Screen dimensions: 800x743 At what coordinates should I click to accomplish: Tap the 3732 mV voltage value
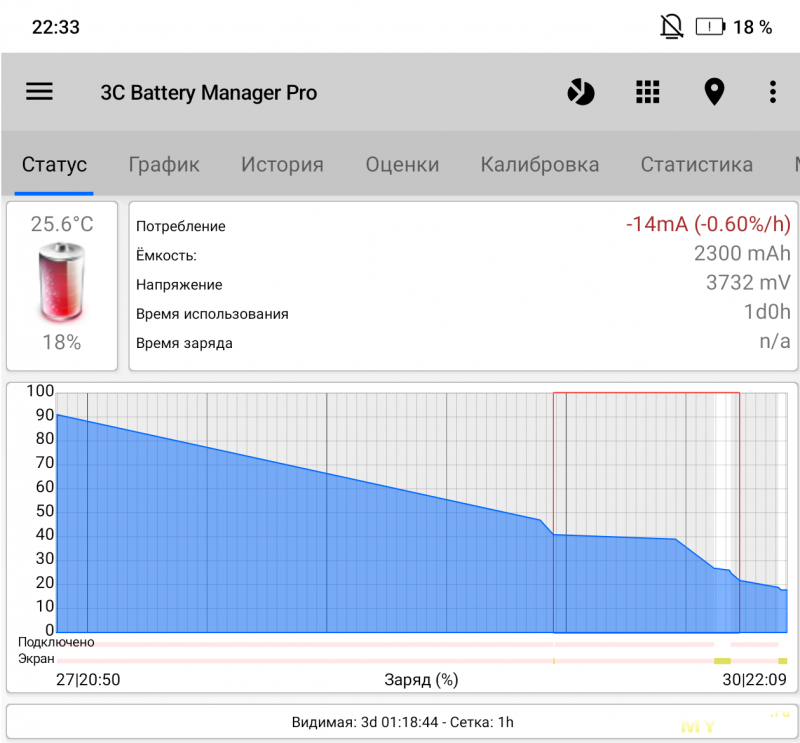tap(748, 283)
